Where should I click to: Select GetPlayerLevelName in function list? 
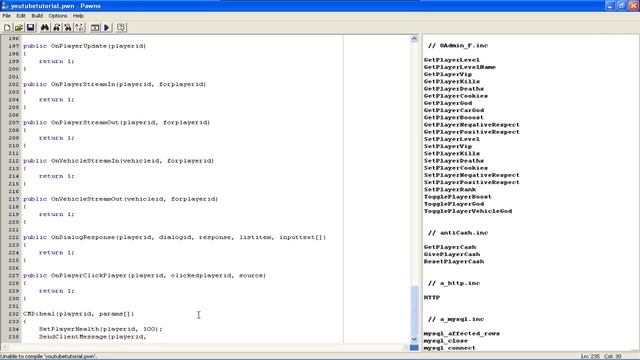460,67
